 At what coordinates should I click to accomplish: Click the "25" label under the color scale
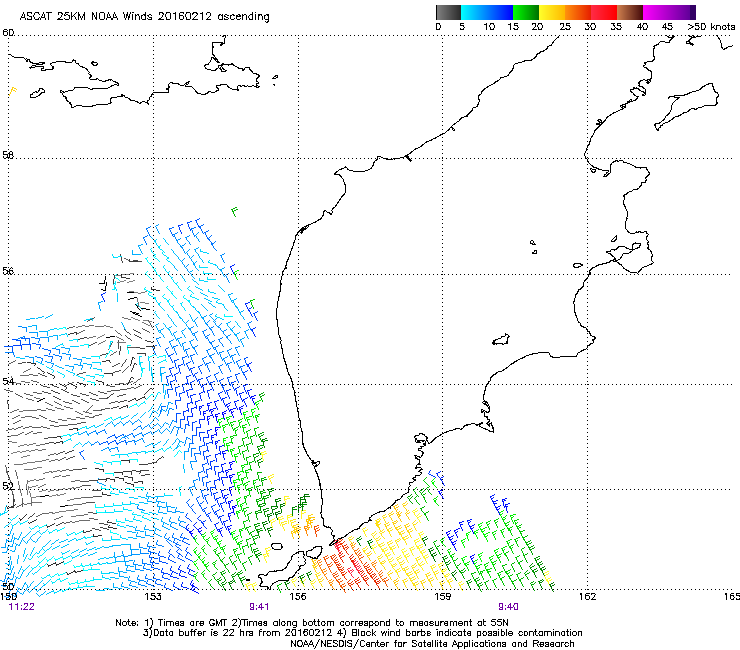565,27
